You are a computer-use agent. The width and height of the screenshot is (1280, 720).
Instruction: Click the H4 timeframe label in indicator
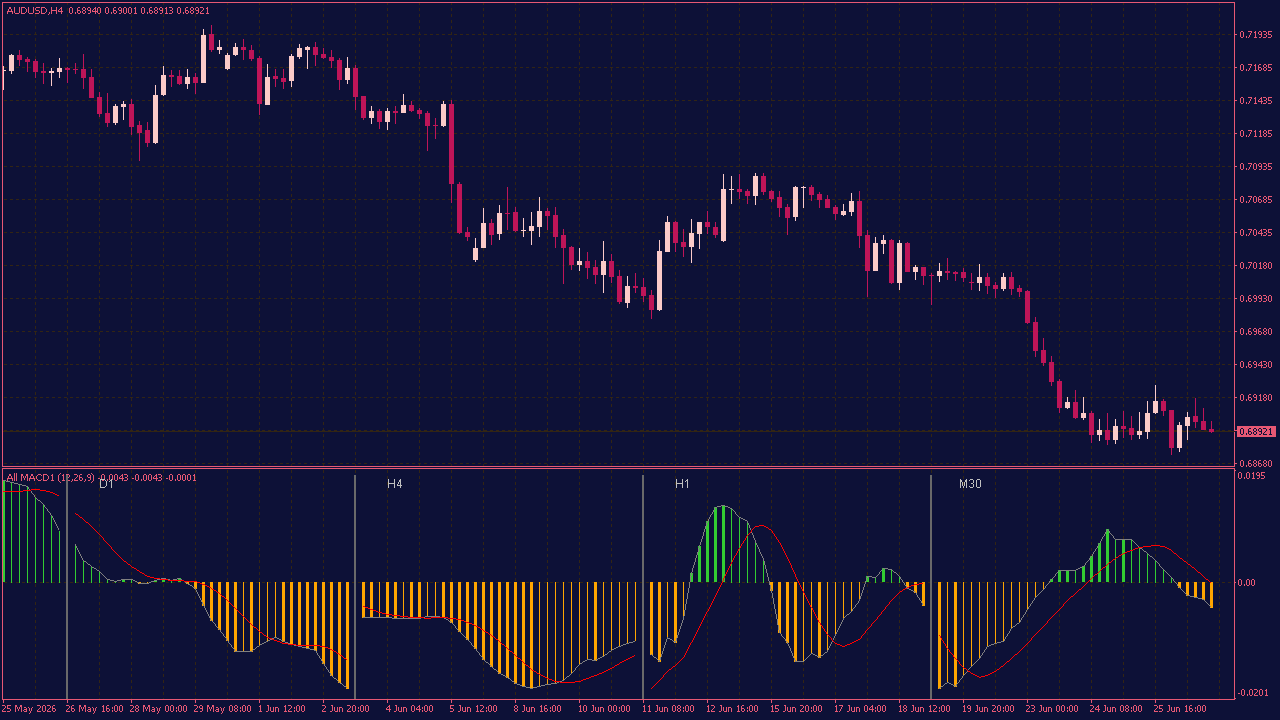tap(395, 484)
